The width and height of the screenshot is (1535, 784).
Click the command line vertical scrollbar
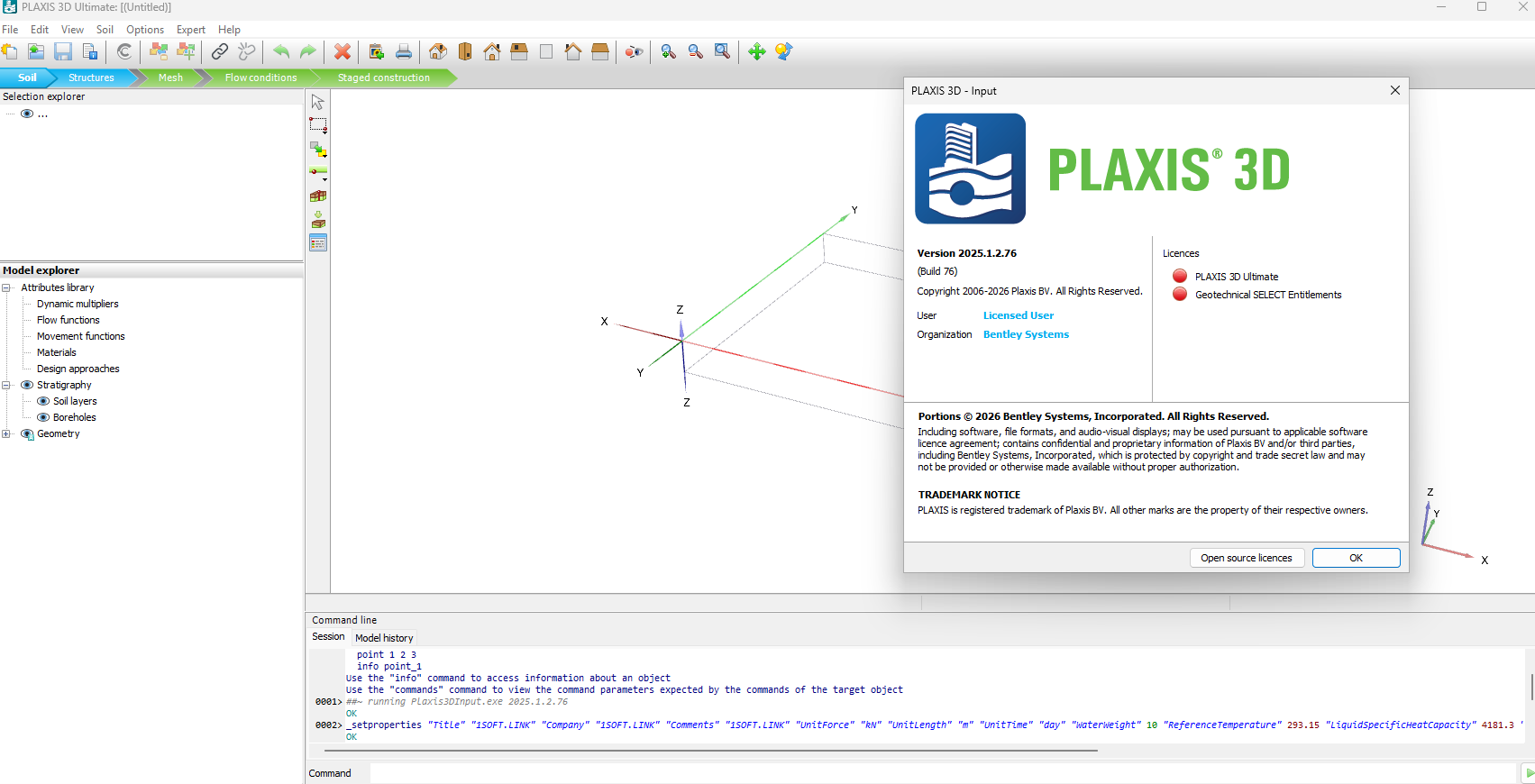pos(1531,686)
